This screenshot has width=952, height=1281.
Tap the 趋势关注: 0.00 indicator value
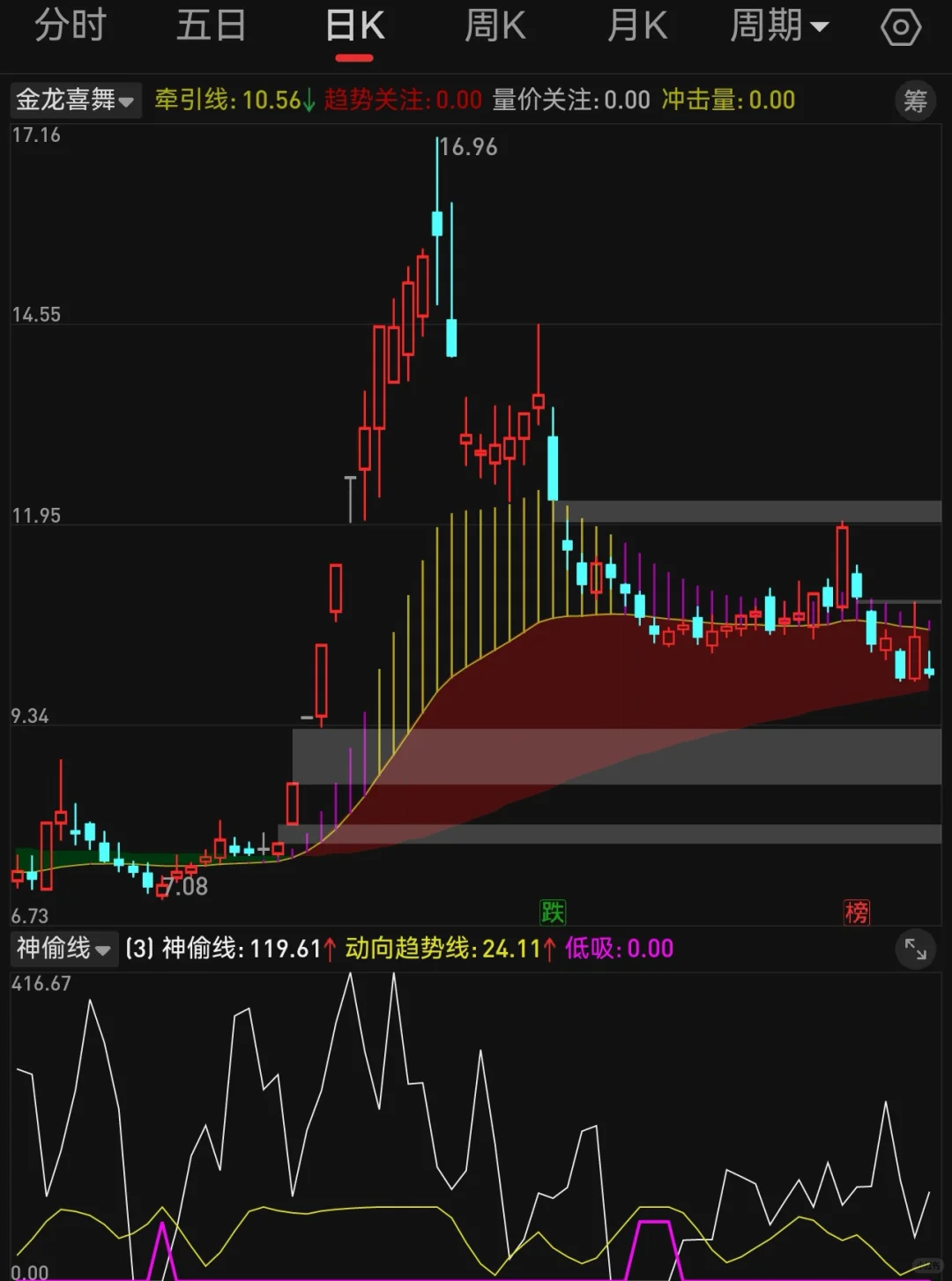tap(403, 100)
